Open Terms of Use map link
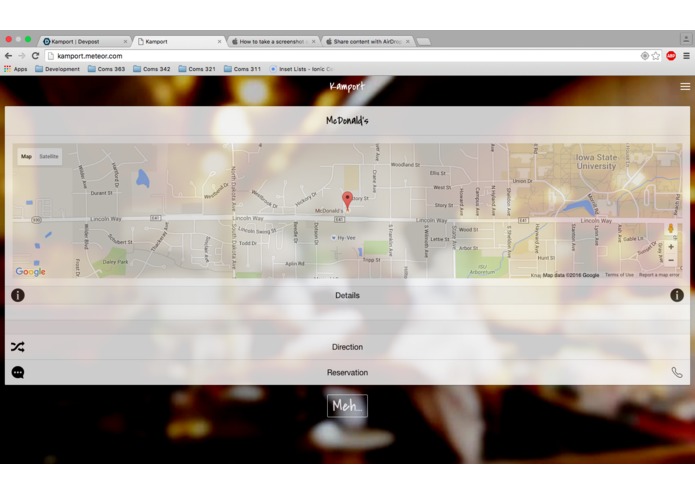This screenshot has height=494, width=695. coord(619,275)
